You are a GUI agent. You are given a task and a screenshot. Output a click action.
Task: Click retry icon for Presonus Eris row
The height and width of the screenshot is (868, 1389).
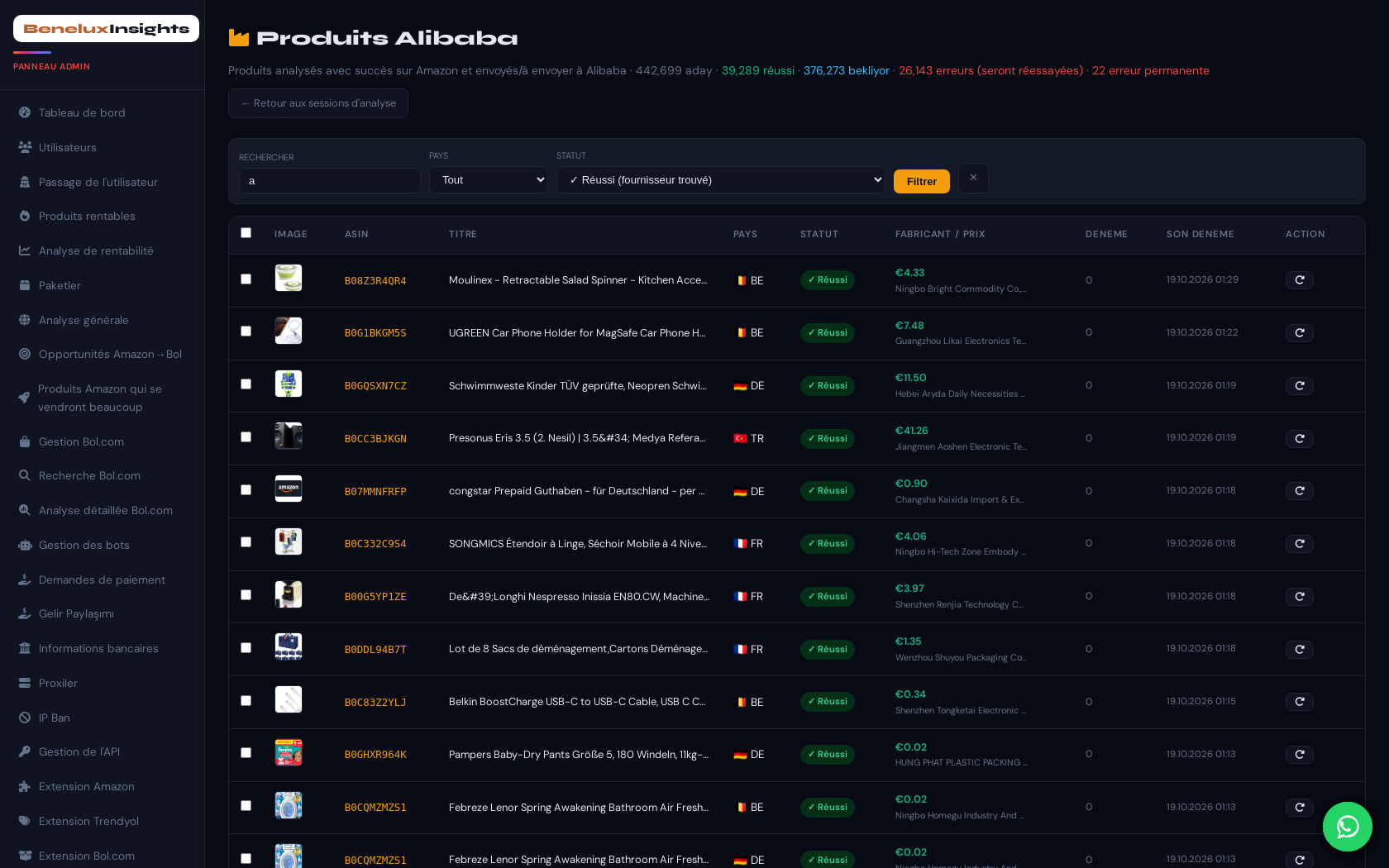1299,438
